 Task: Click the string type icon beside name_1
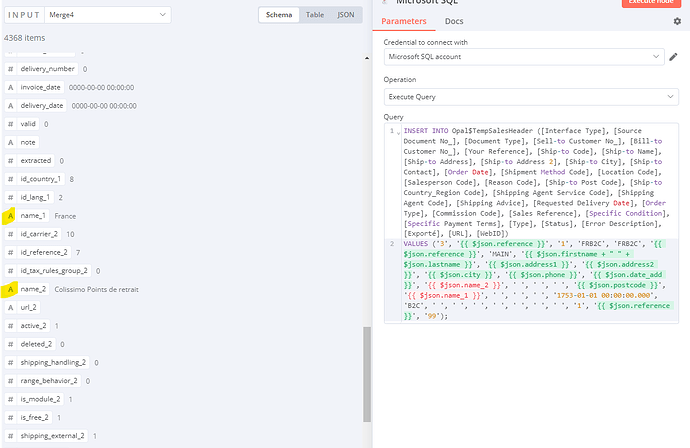click(10, 216)
